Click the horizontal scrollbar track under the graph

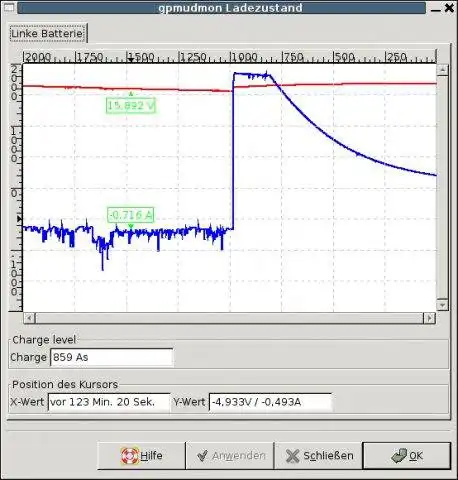click(229, 318)
